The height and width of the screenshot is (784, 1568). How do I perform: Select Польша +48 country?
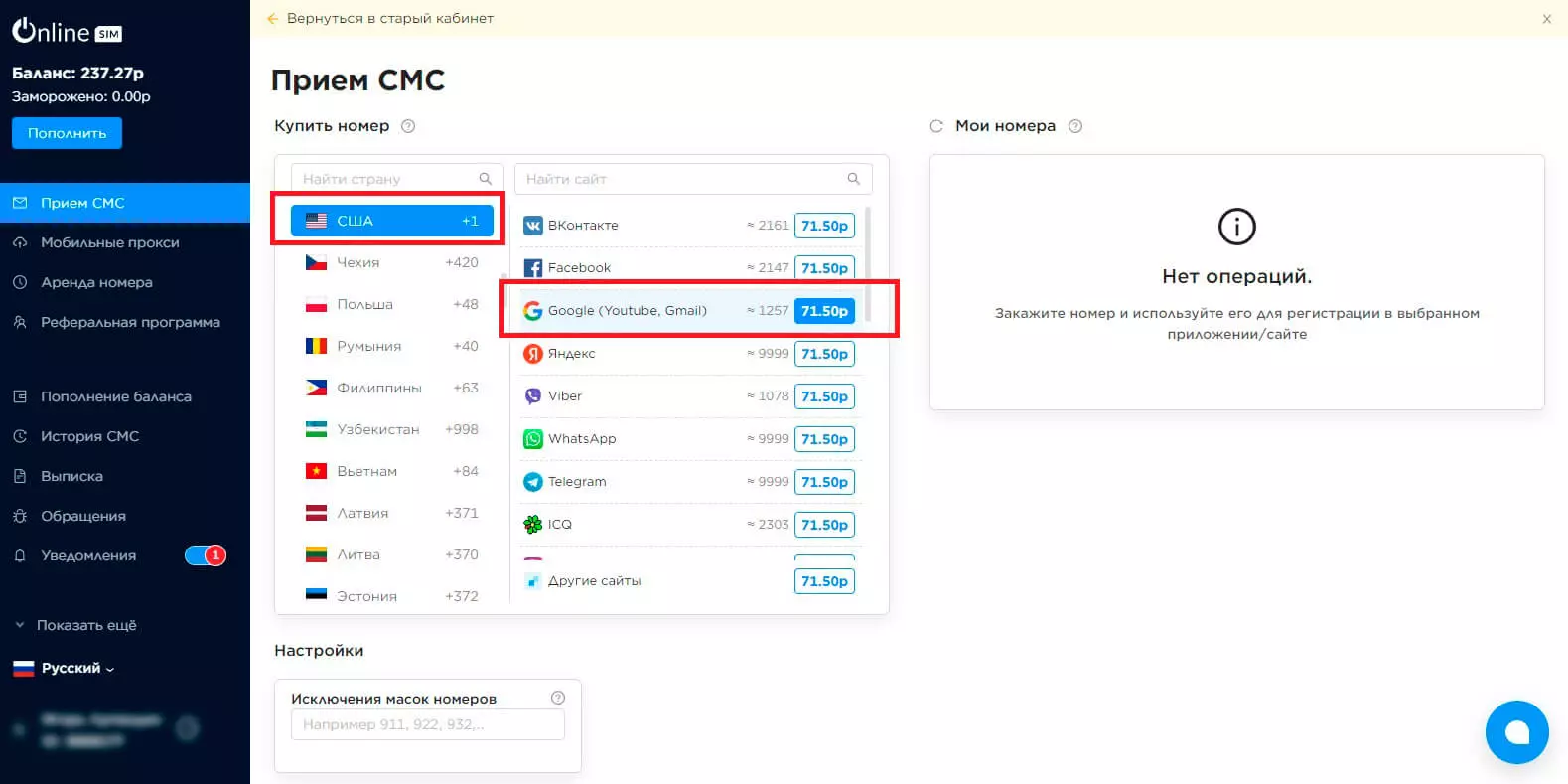(391, 304)
